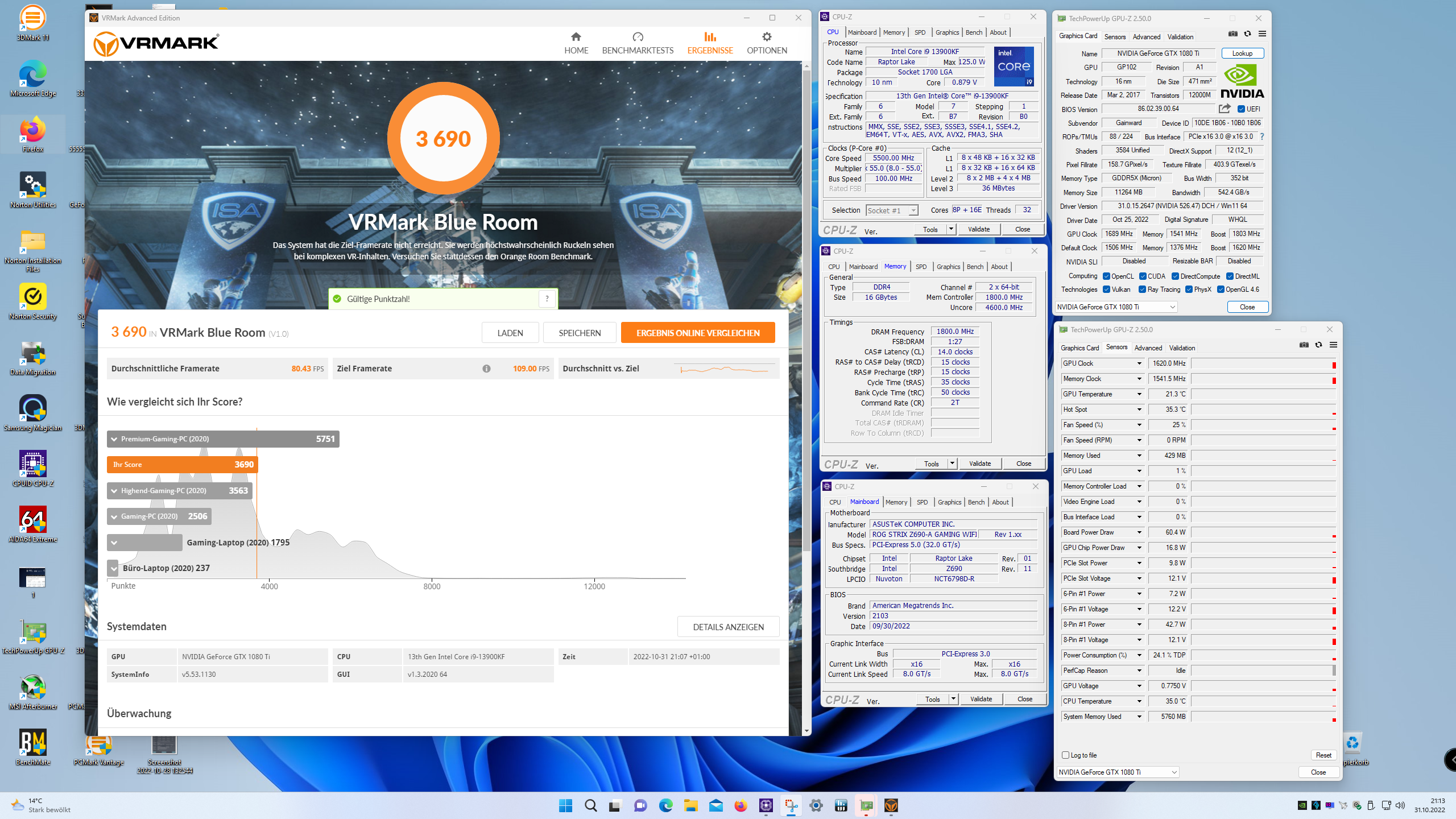This screenshot has height=819, width=1456.
Task: Open MSI Afterburner desktop icon
Action: [x=32, y=692]
